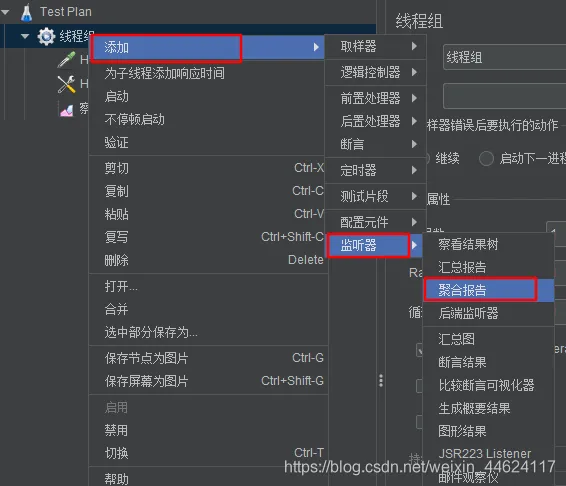The image size is (566, 486).
Task: Select the 启动下一进程 radio button
Action: (x=486, y=159)
